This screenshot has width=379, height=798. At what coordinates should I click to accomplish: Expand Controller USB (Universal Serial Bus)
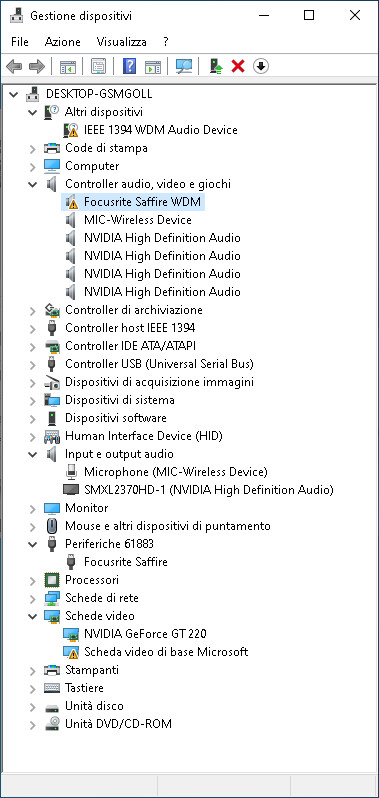[33, 364]
